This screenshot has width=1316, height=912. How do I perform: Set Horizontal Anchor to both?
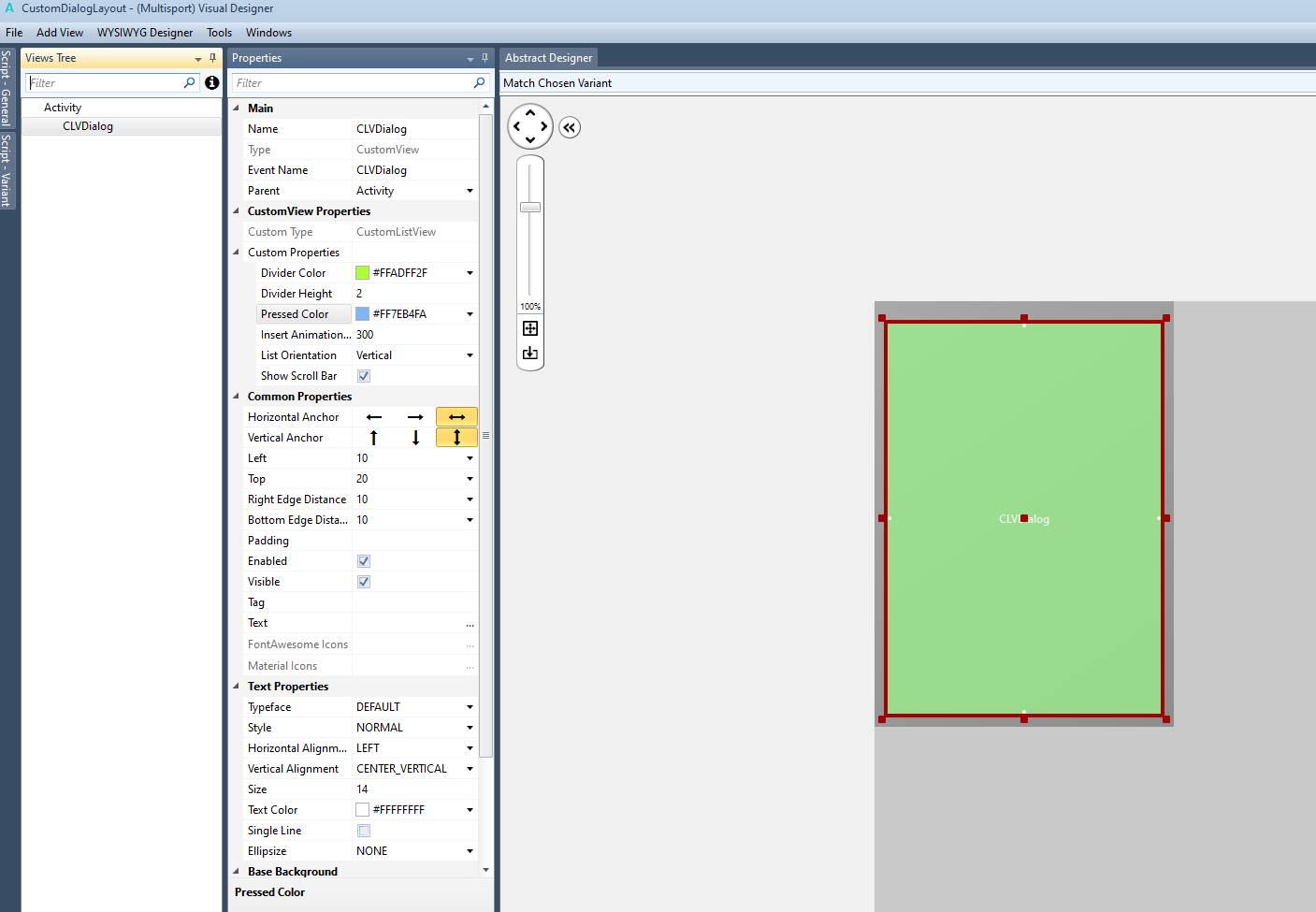point(456,417)
